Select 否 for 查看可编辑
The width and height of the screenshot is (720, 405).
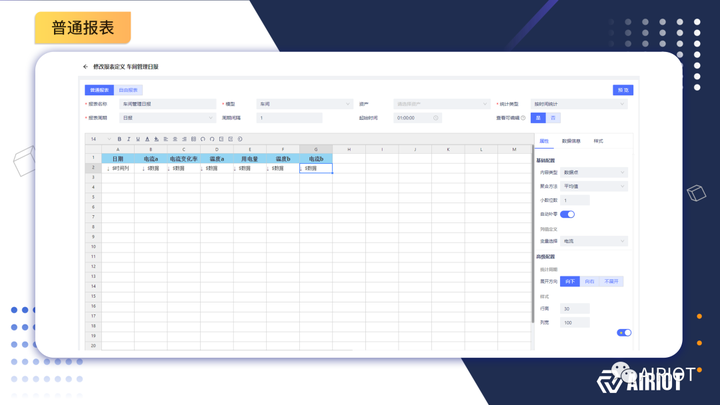click(553, 118)
